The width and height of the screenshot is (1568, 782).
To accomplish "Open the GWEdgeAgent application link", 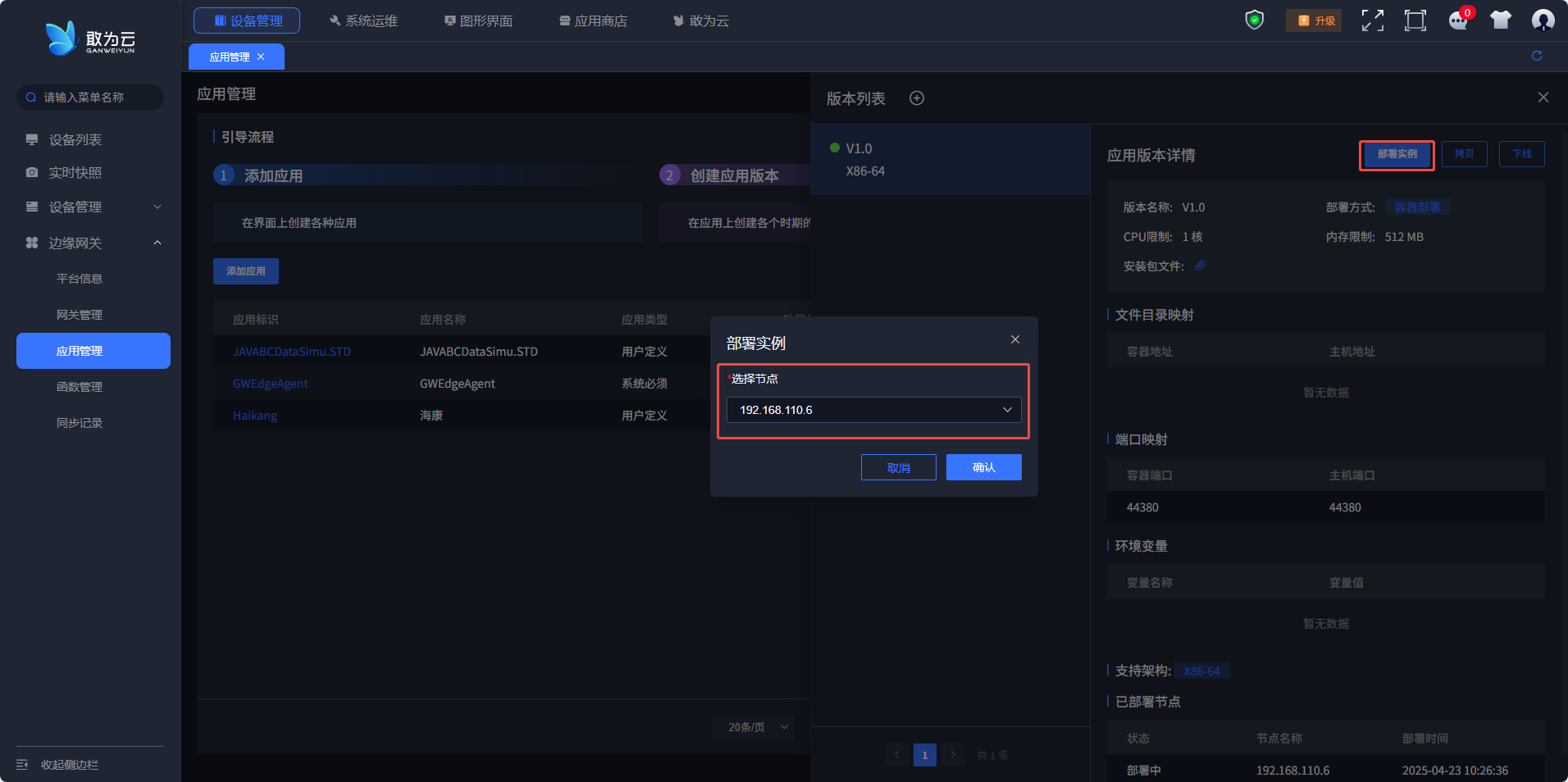I will point(271,384).
